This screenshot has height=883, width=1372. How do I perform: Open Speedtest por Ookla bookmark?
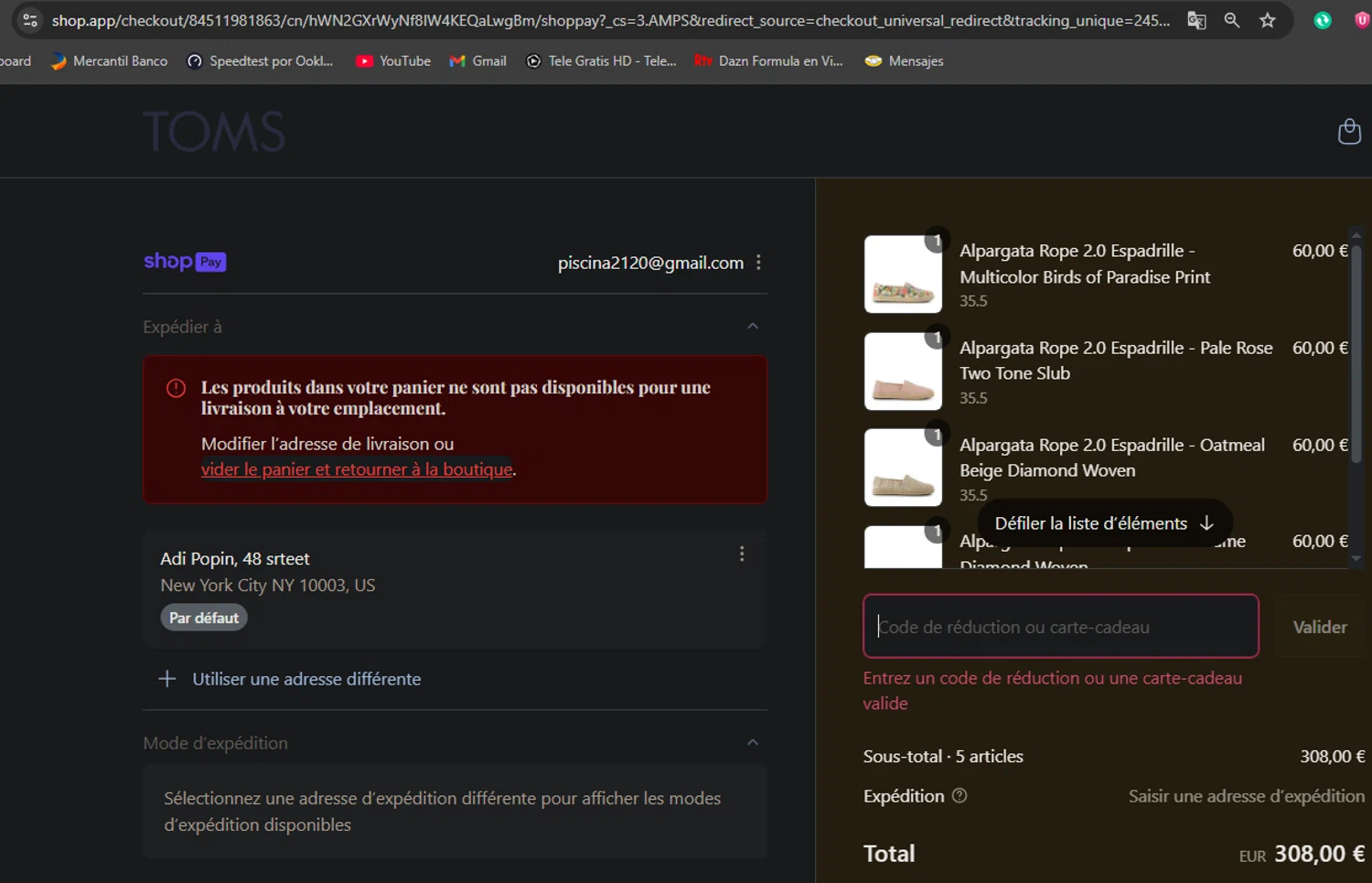(x=261, y=61)
